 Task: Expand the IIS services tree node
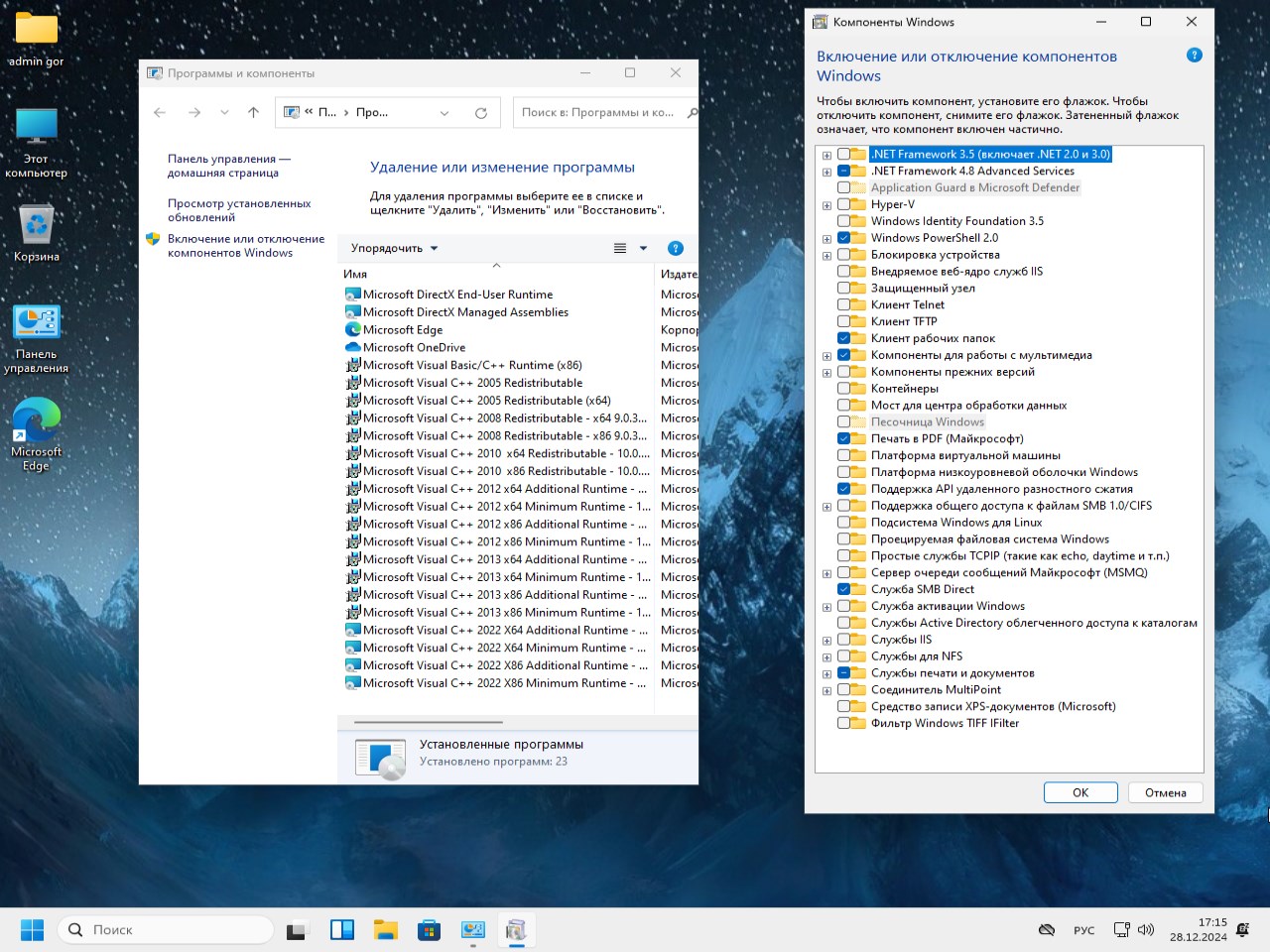click(x=826, y=641)
